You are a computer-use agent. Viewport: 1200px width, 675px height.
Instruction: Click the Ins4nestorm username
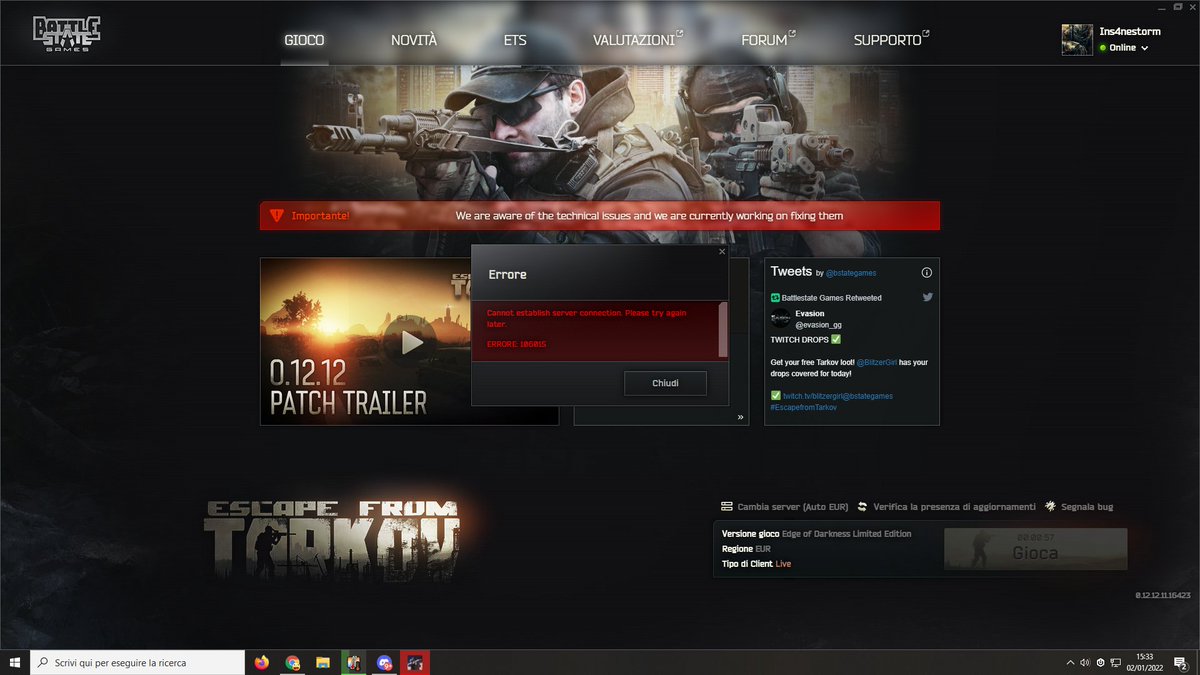tap(1130, 32)
